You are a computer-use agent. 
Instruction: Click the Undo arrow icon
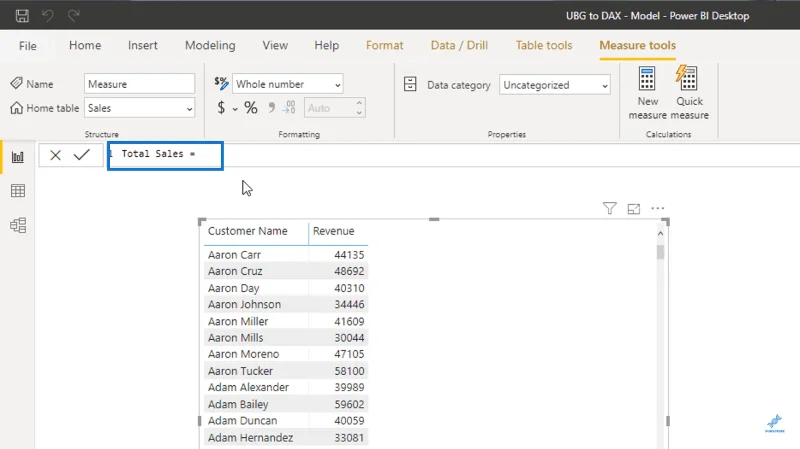(48, 16)
